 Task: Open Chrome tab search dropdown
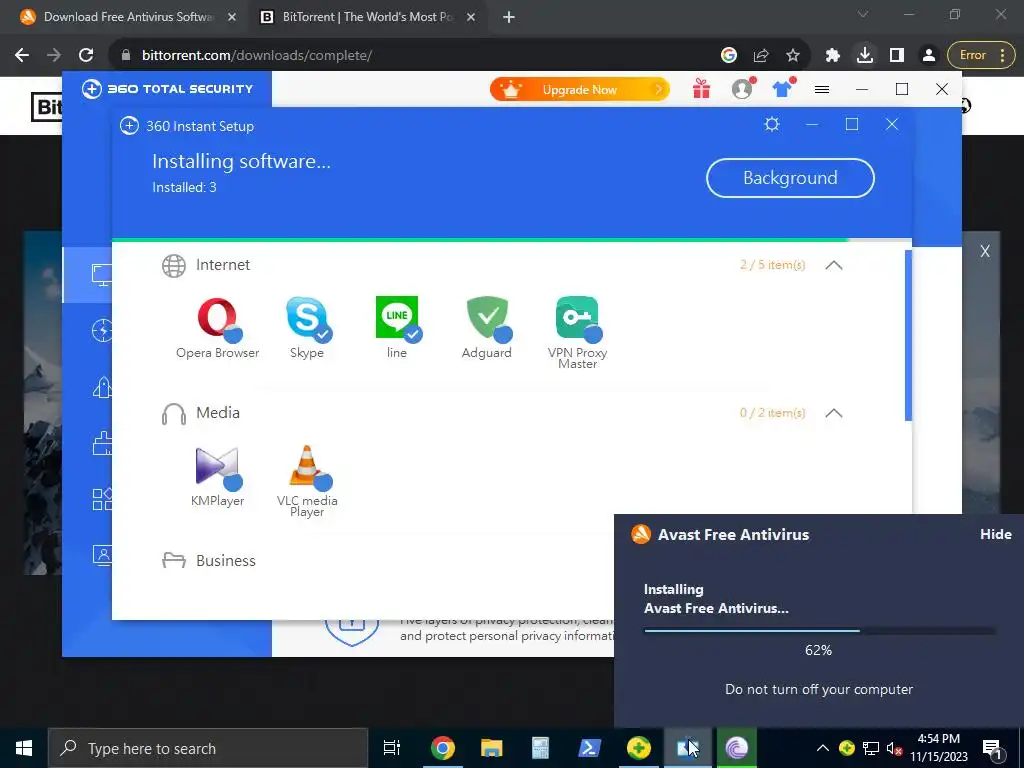(863, 14)
